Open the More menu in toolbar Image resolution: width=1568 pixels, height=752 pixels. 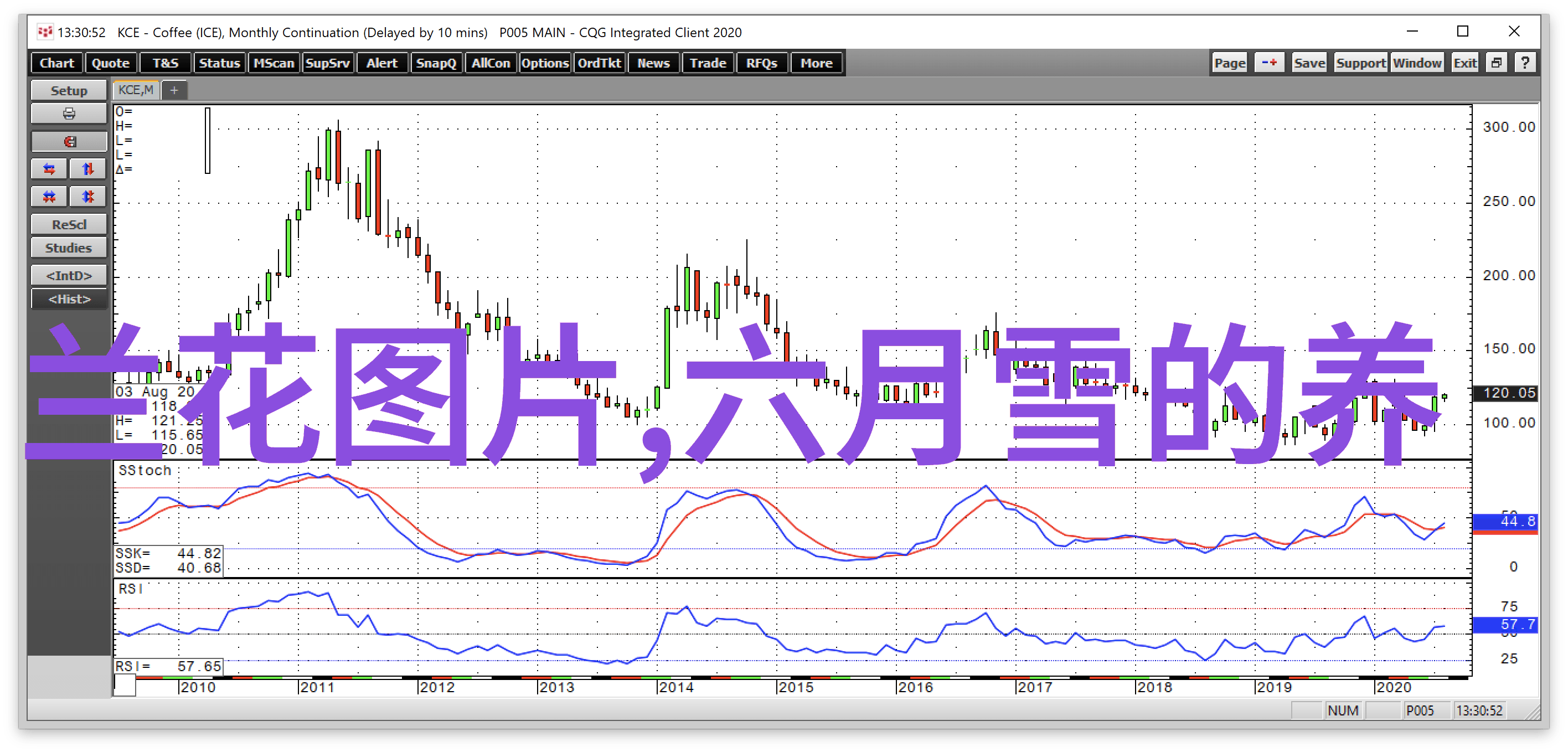816,63
